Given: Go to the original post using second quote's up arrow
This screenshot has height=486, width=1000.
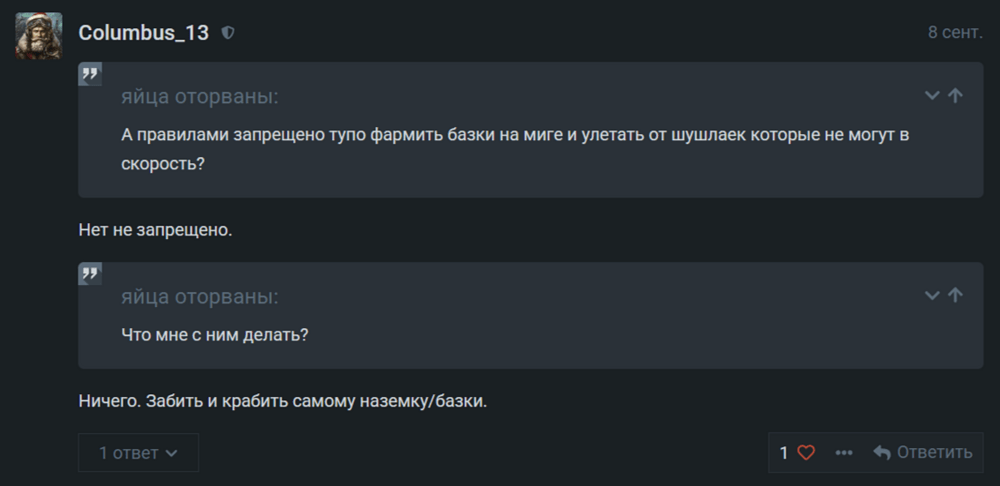Looking at the screenshot, I should pyautogui.click(x=955, y=295).
